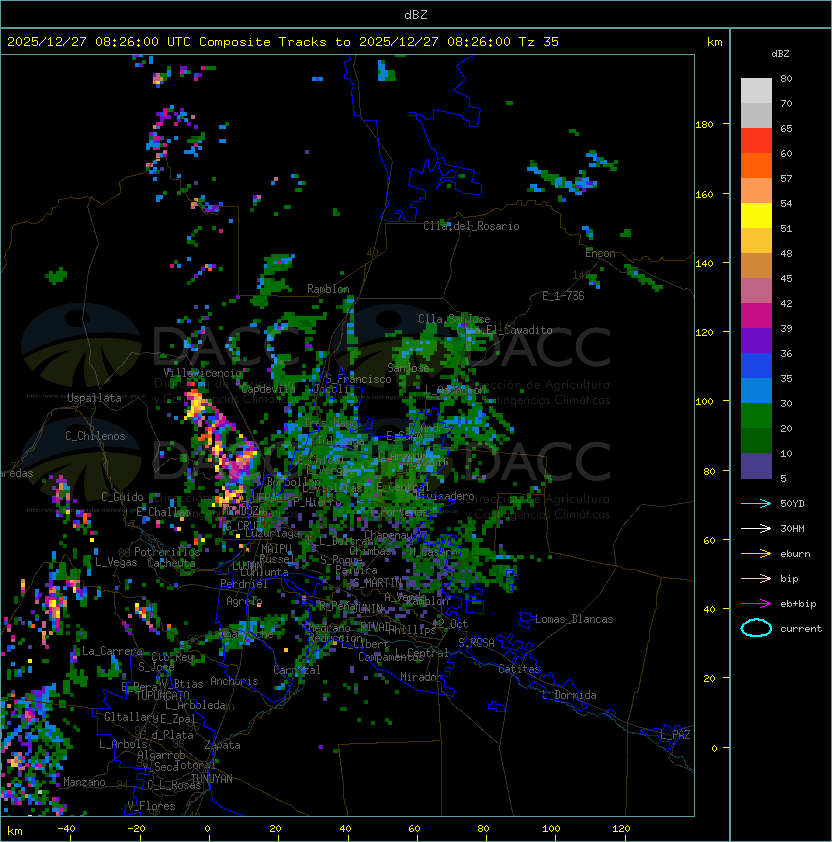Click the 'L_PAZ' map label
Viewport: 832px width, 842px height.
pyautogui.click(x=675, y=735)
